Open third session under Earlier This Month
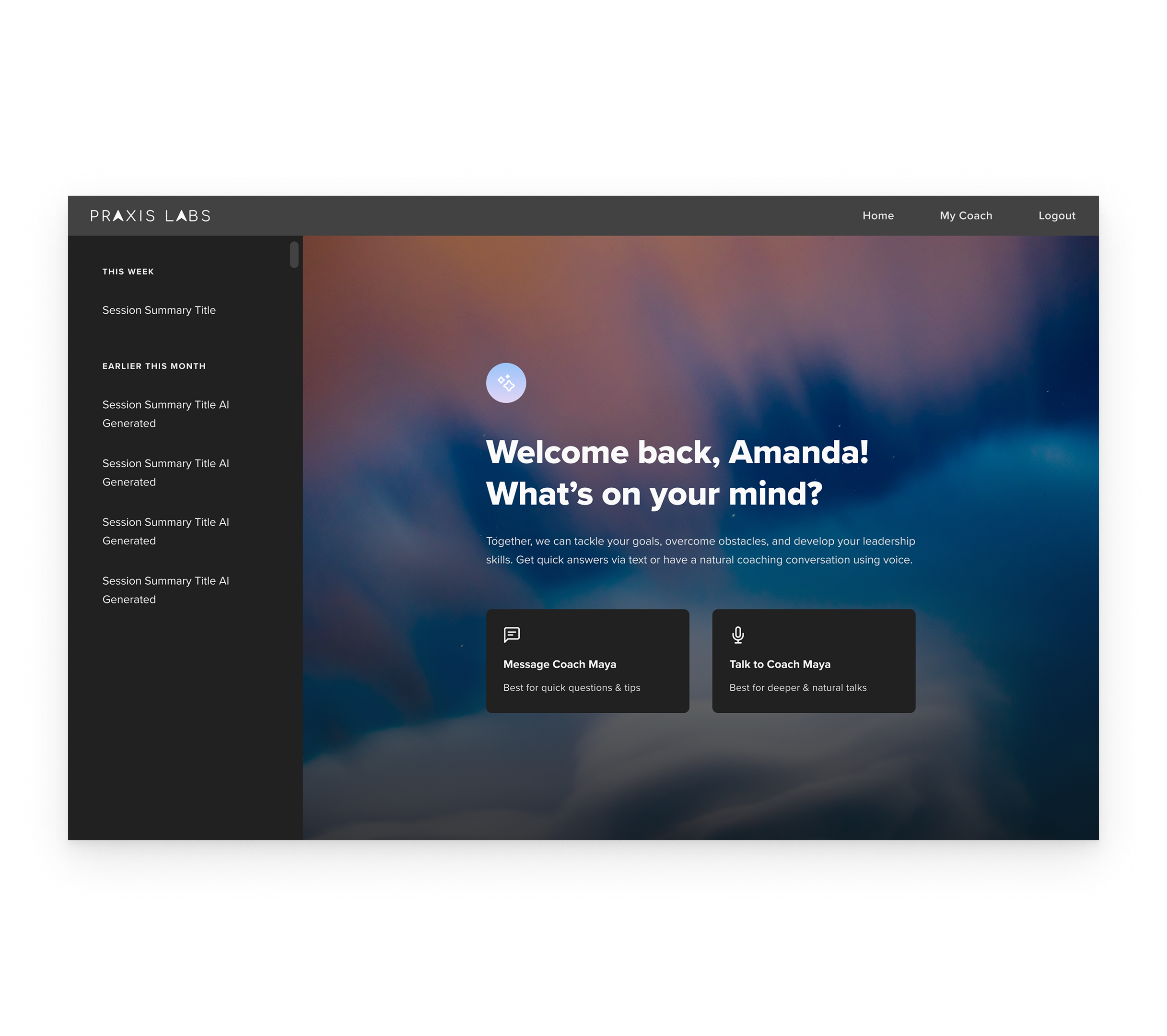The width and height of the screenshot is (1167, 1036). pos(165,531)
